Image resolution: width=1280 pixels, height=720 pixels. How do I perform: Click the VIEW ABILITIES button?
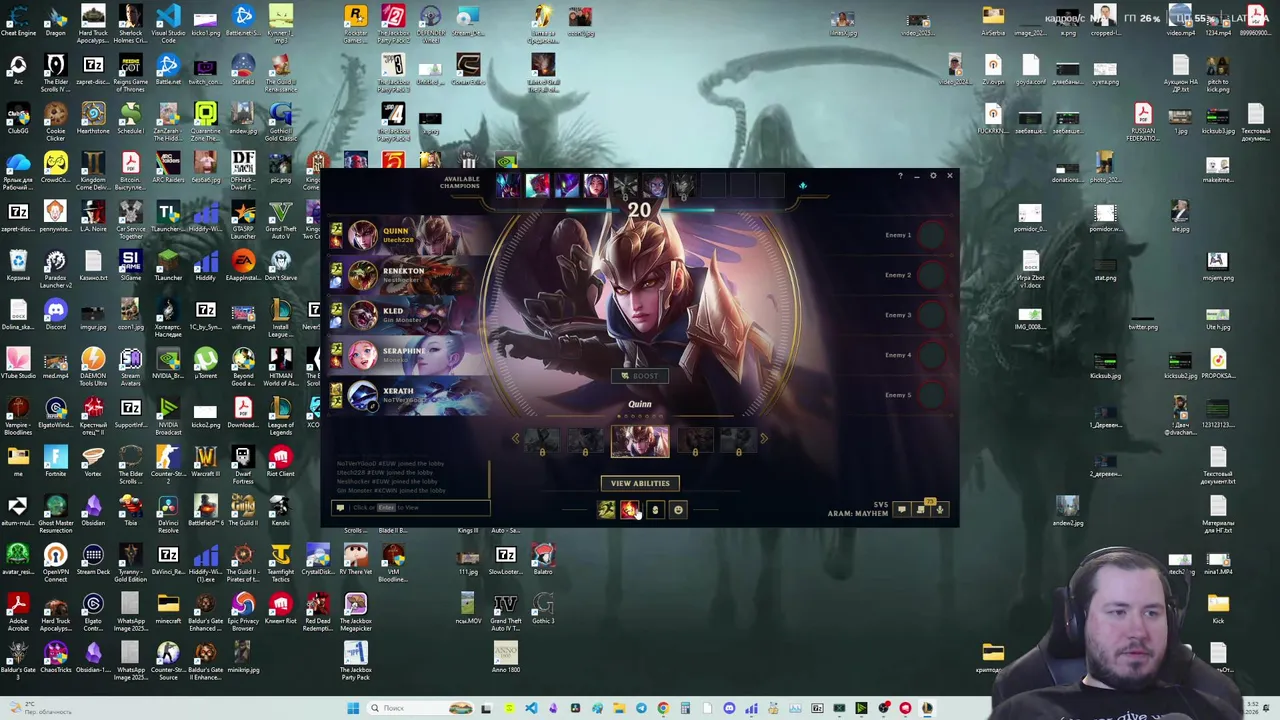[x=640, y=483]
